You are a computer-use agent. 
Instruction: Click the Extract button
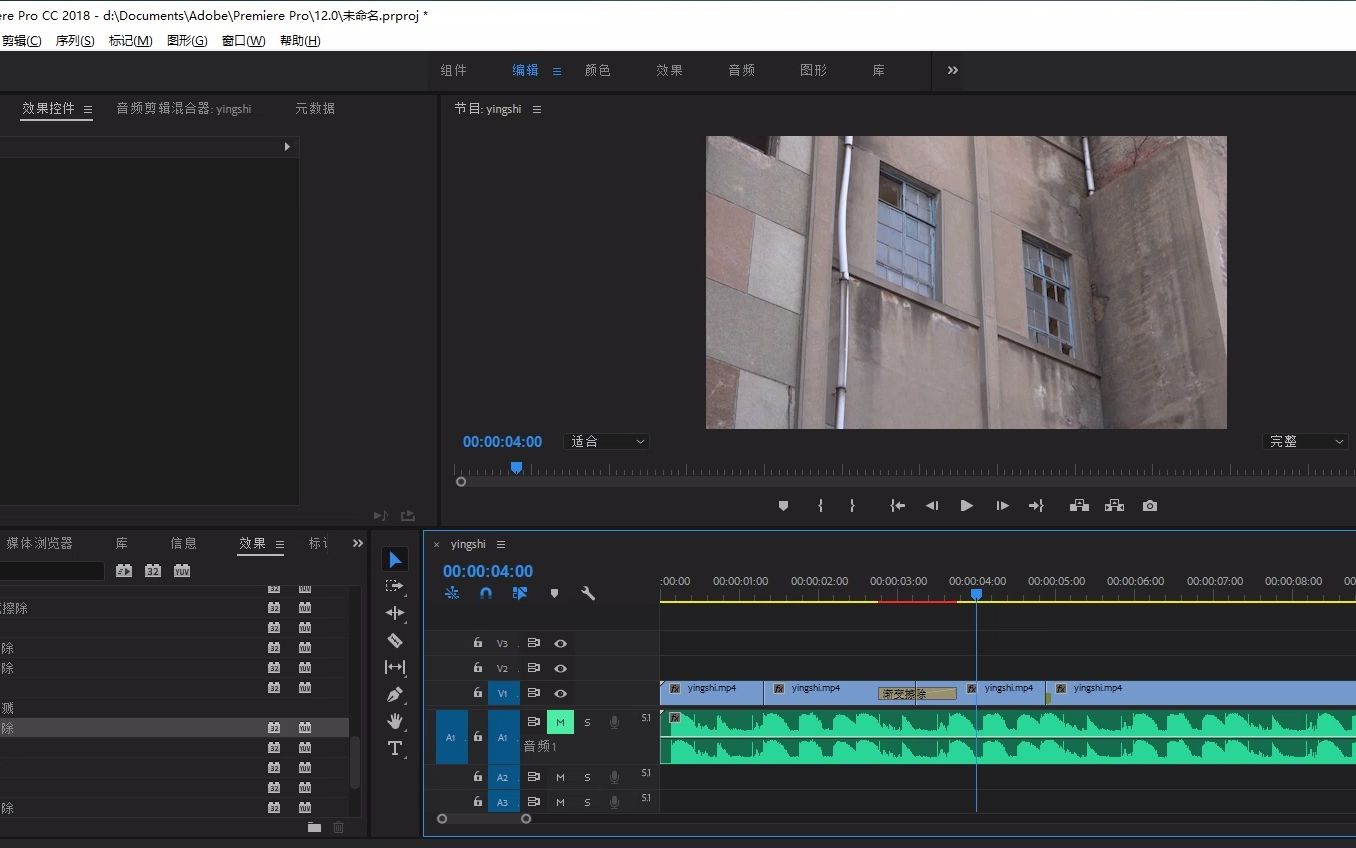coord(1114,506)
